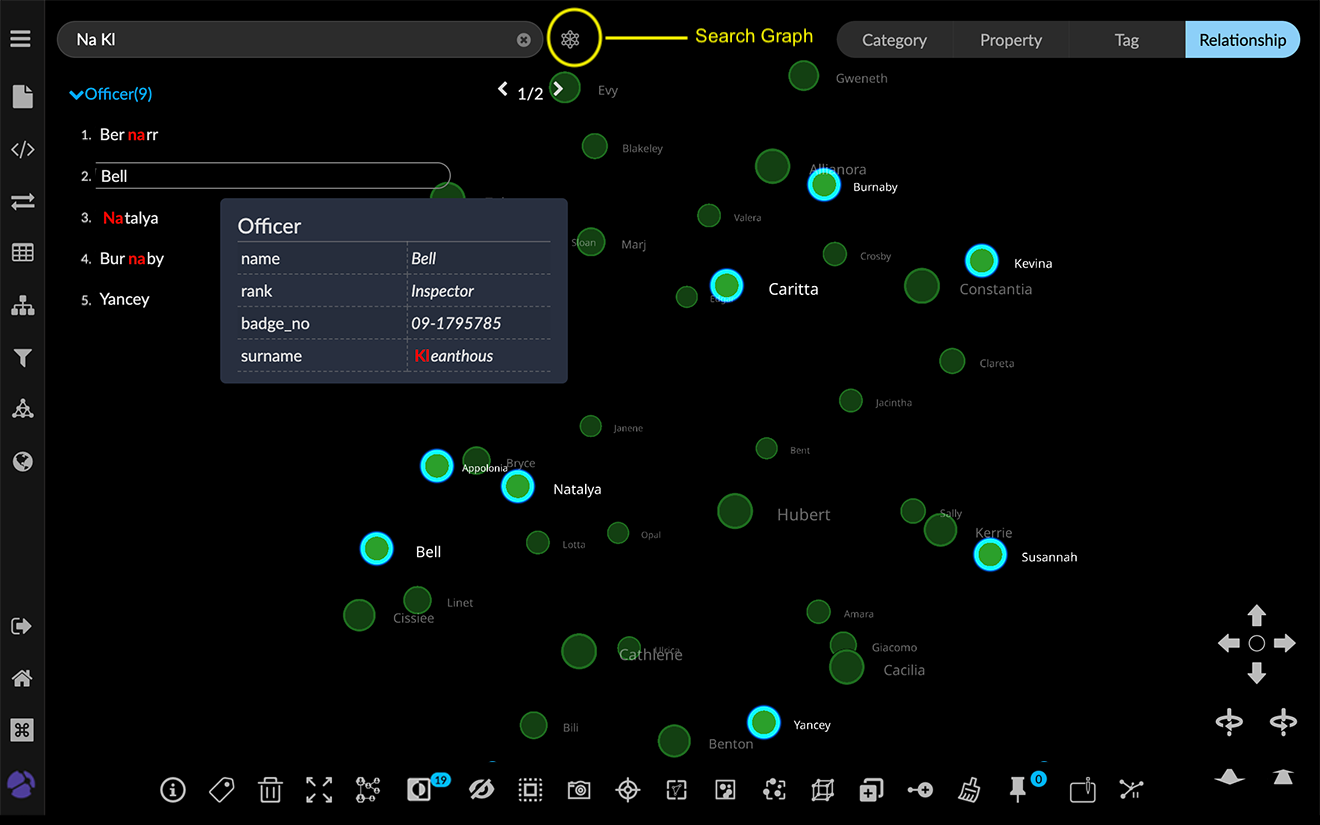Open the globe icon in left sidebar
The width and height of the screenshot is (1320, 825).
click(22, 461)
